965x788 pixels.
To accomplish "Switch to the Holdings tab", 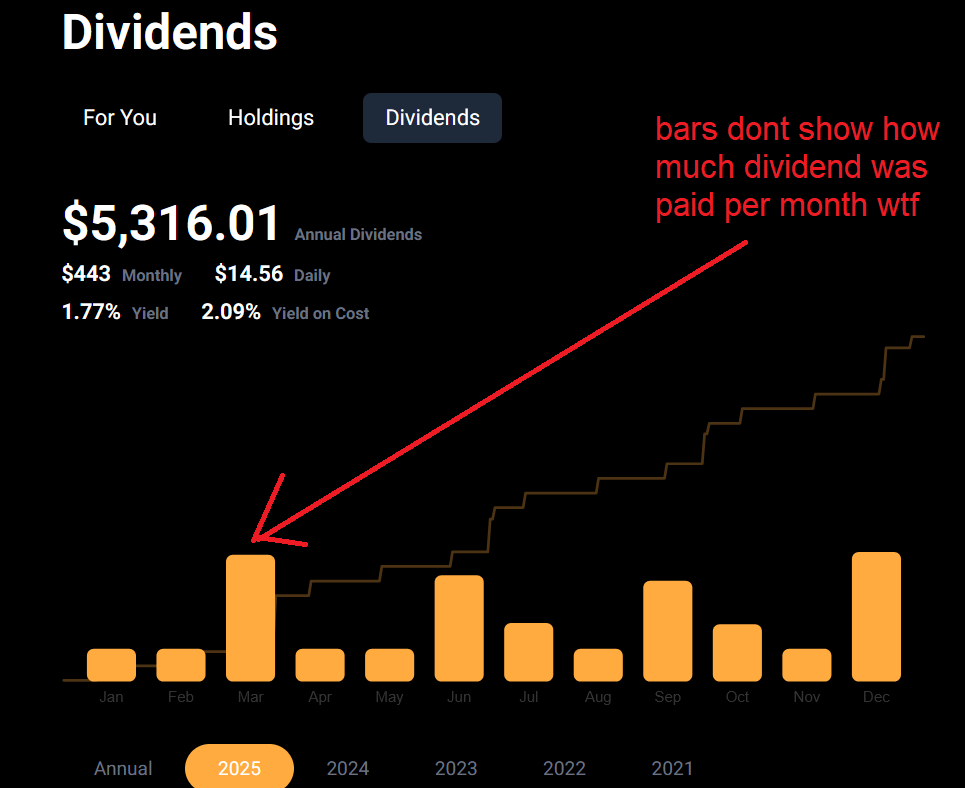I will pos(271,118).
